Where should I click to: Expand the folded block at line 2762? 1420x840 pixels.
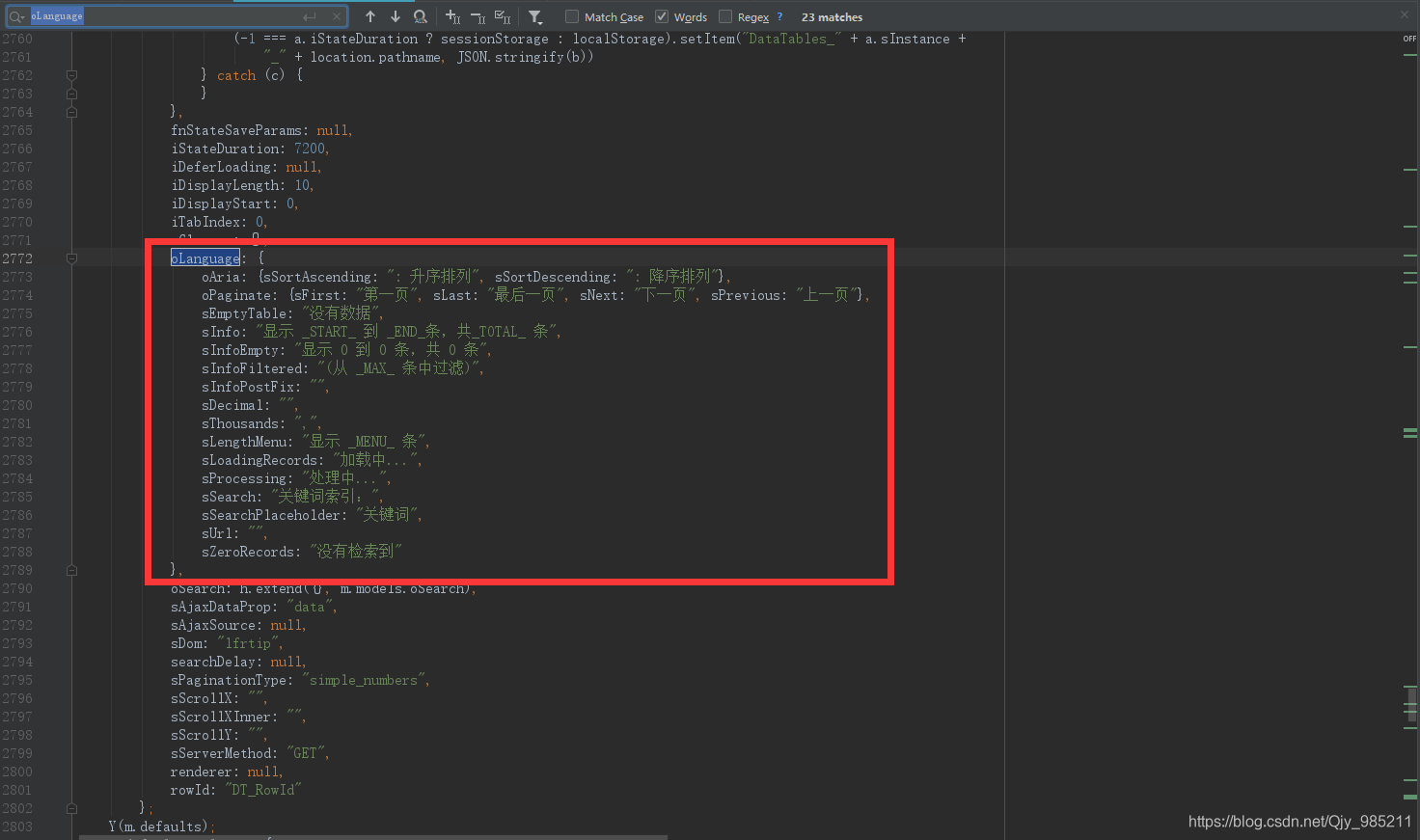pos(70,75)
